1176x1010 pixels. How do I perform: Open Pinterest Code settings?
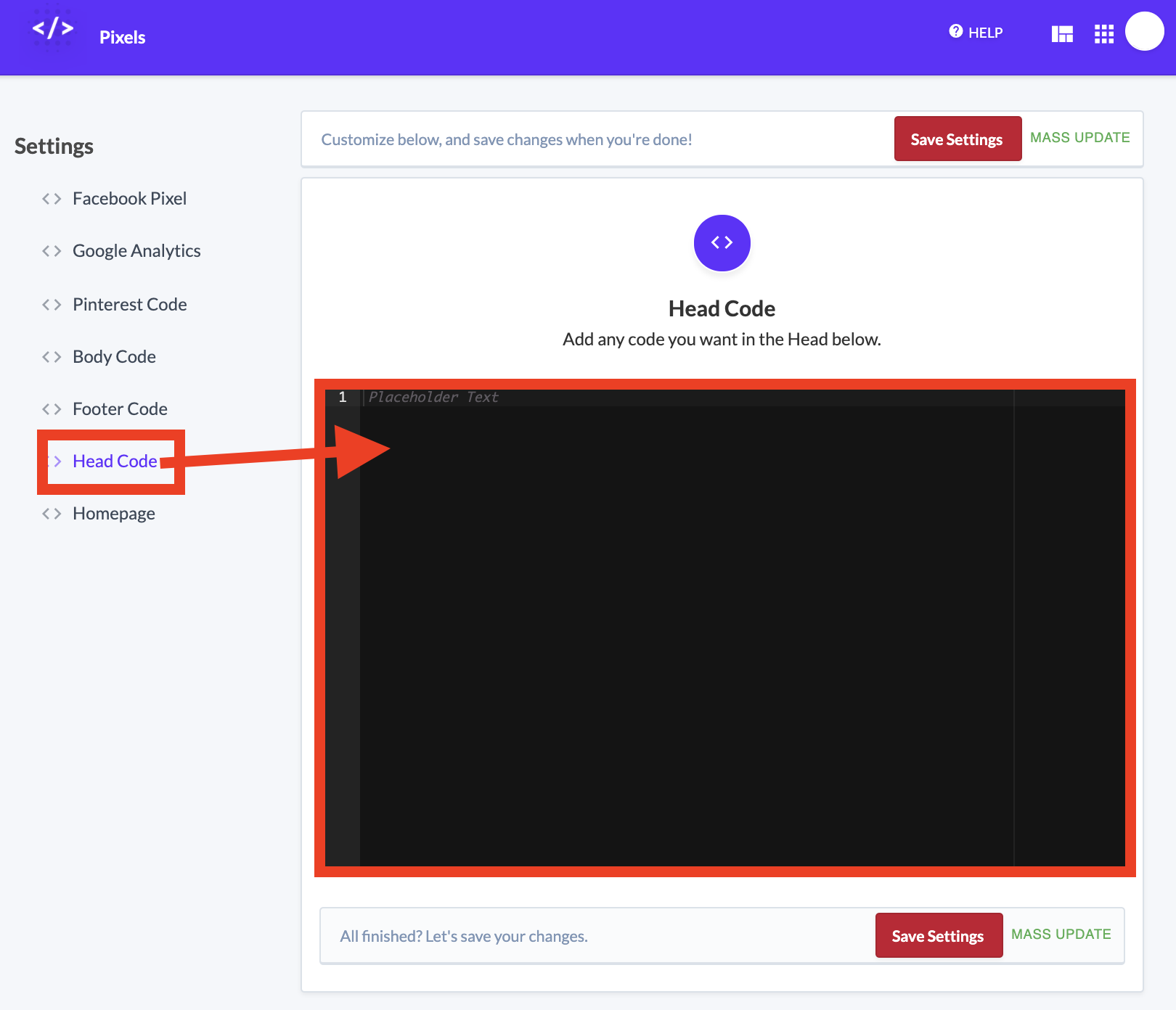(129, 305)
